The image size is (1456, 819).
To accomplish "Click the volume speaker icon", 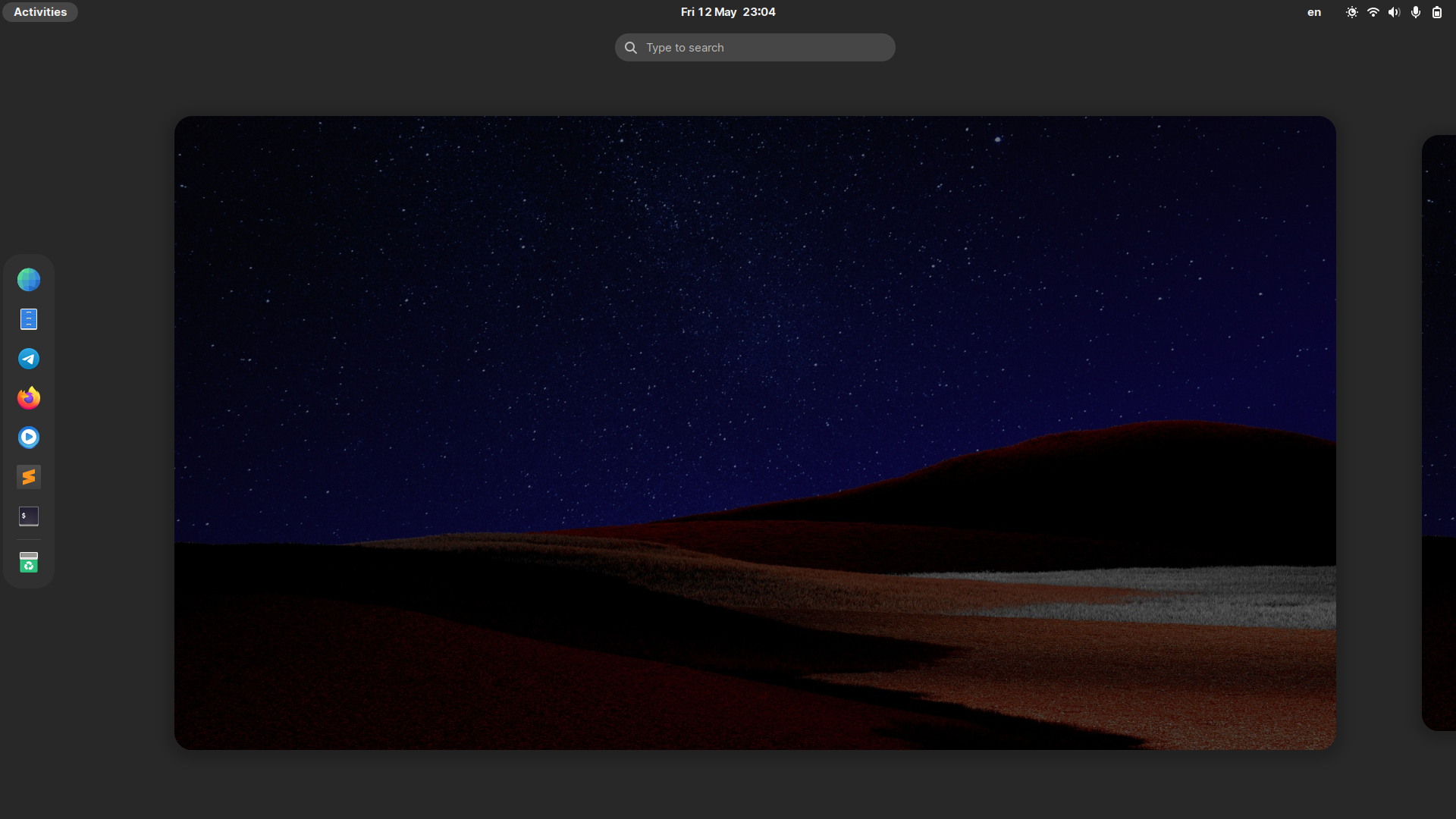I will pos(1394,12).
